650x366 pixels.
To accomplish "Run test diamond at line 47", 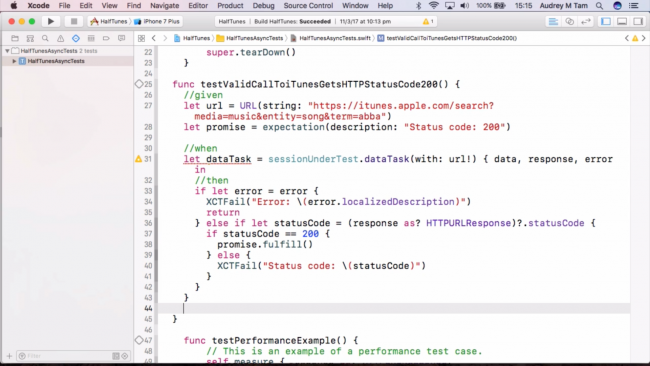I will (139, 340).
